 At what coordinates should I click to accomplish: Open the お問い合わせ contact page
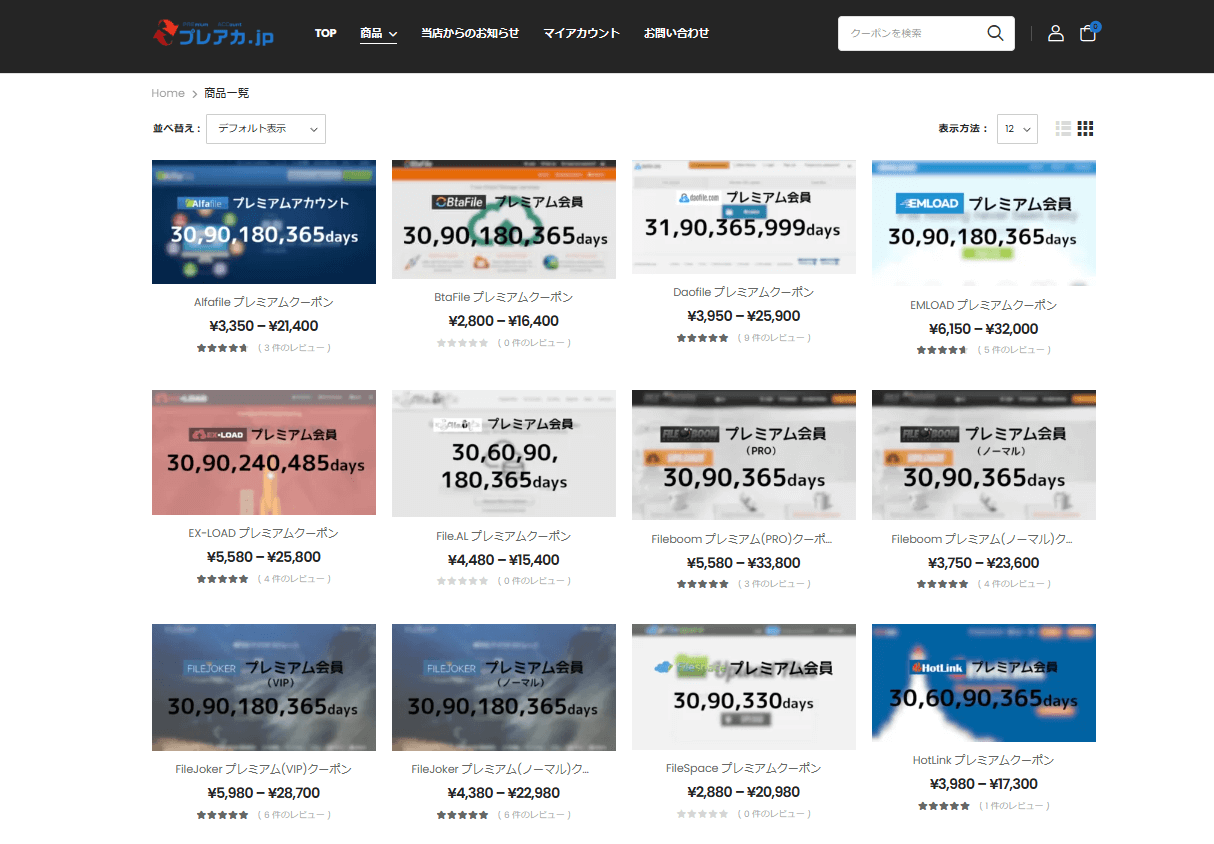(x=676, y=33)
